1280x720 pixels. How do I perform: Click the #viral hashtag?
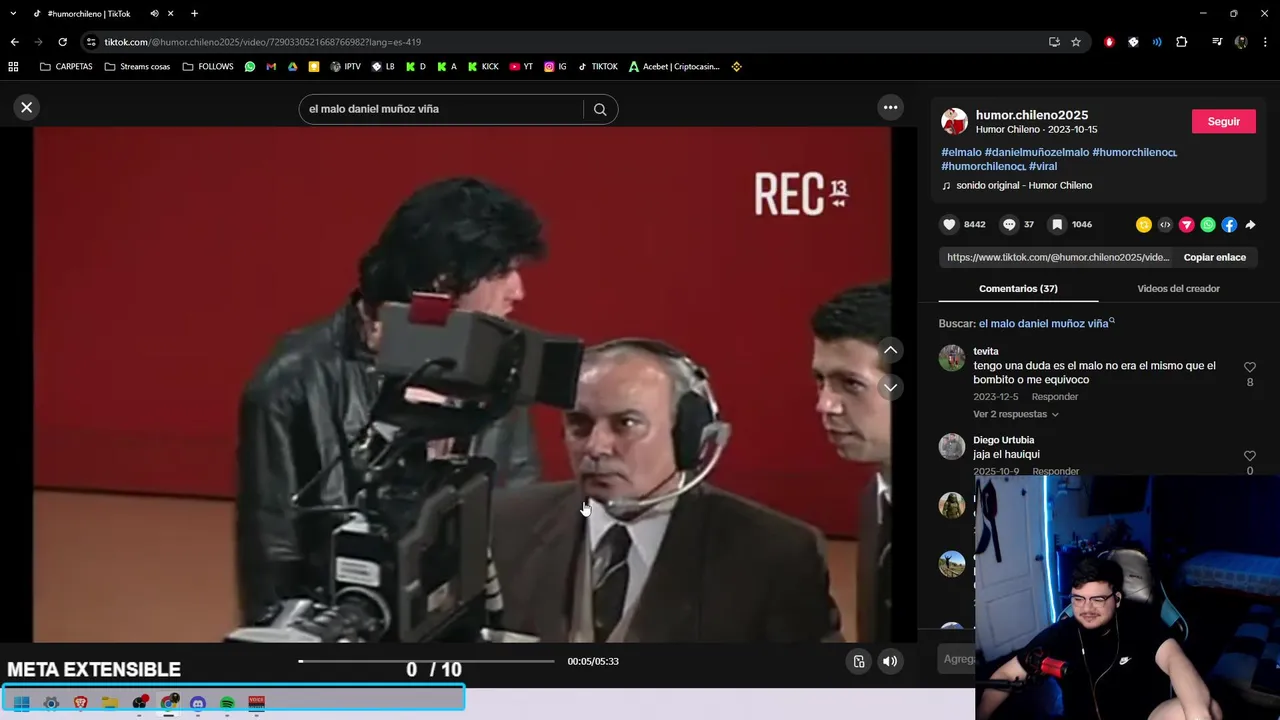pyautogui.click(x=1043, y=166)
